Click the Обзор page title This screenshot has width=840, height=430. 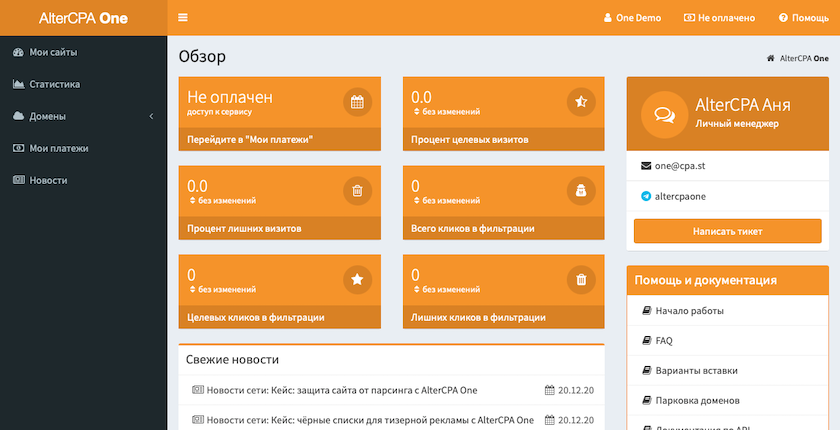coord(202,56)
